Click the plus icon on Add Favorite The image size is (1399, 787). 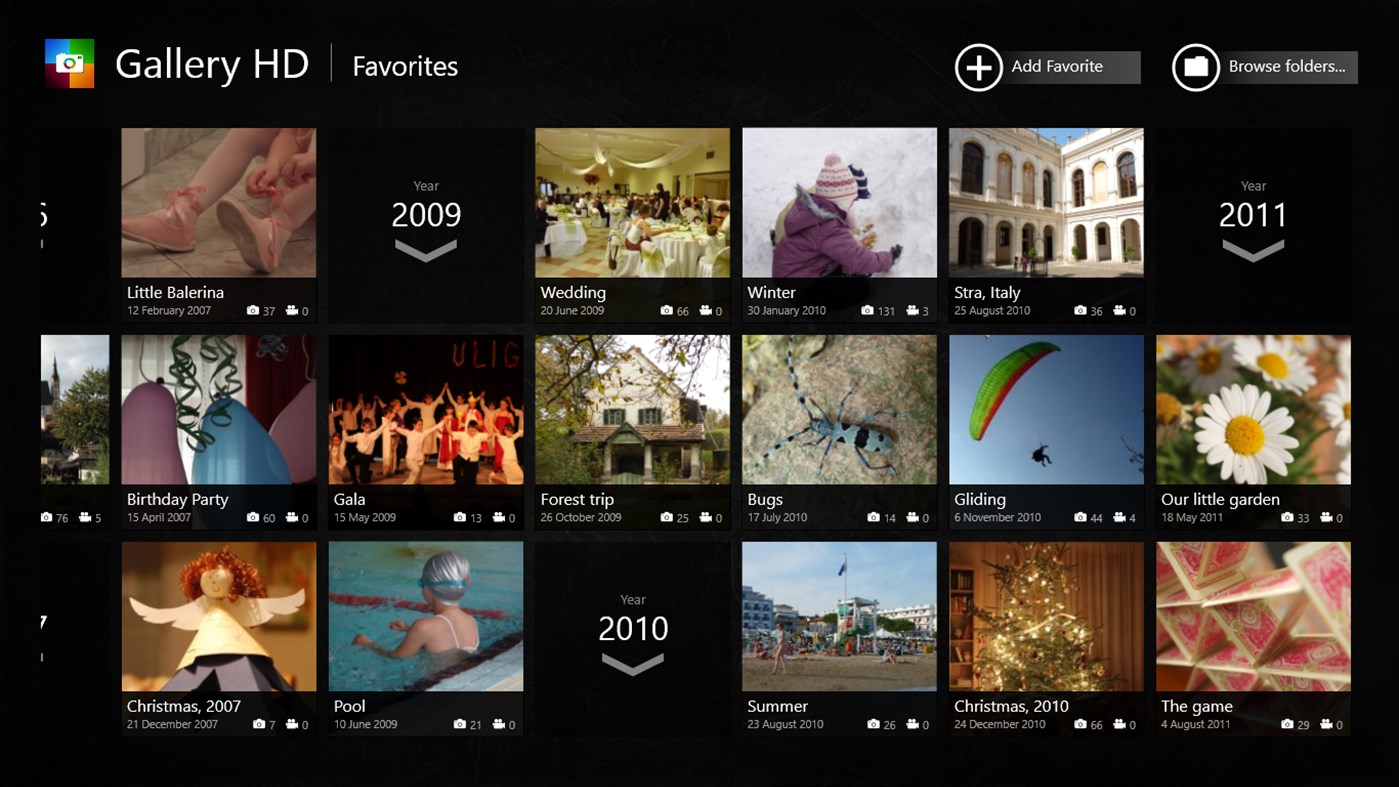tap(978, 67)
